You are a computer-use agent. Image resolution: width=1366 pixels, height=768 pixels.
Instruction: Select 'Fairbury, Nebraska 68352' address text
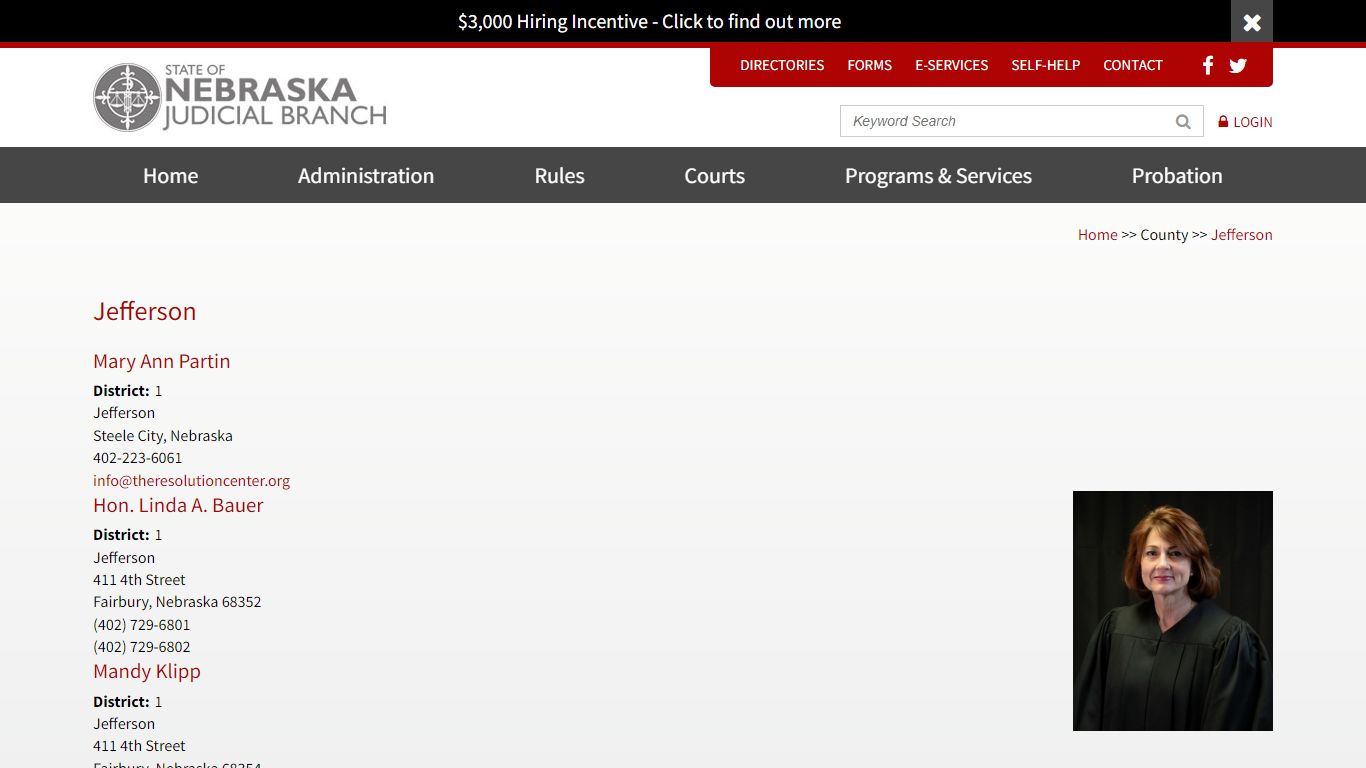(x=177, y=602)
